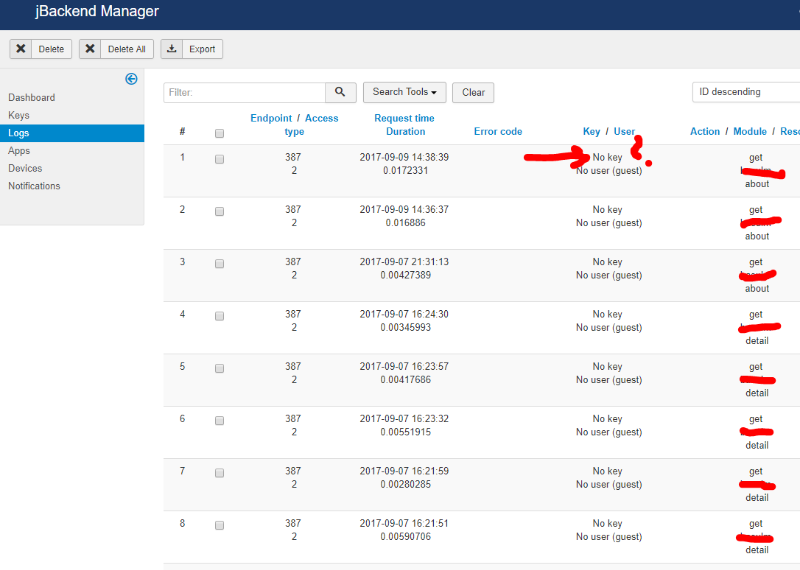Click the Export button label
Image resolution: width=800 pixels, height=570 pixels.
(x=202, y=49)
